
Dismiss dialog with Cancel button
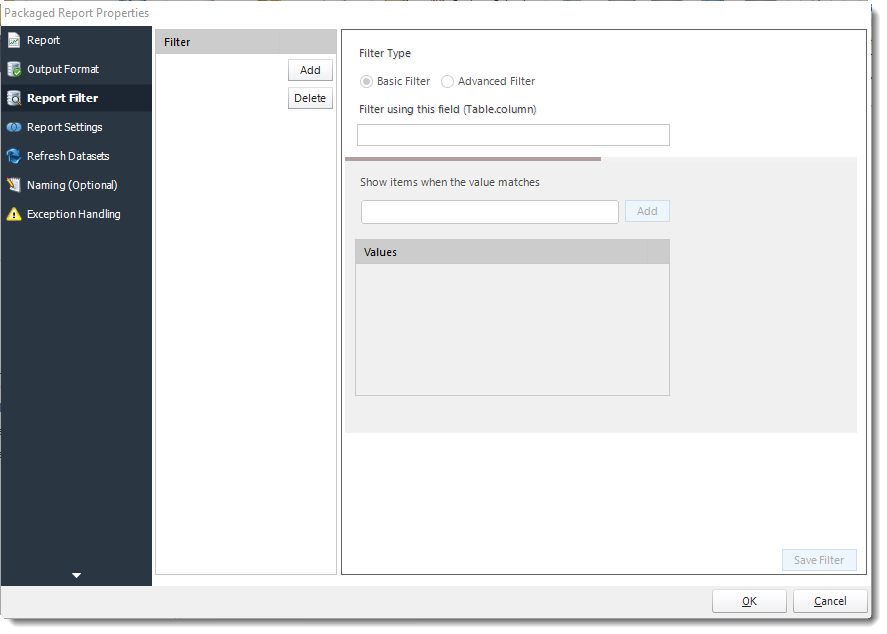point(830,601)
